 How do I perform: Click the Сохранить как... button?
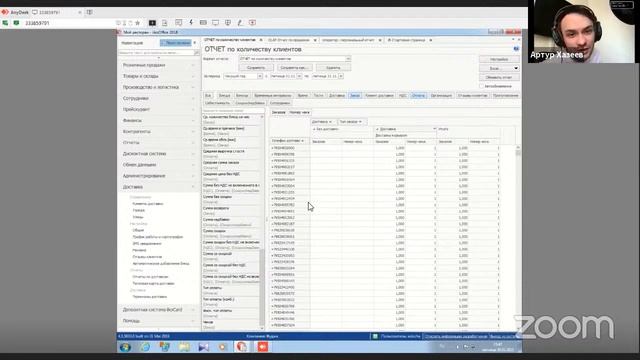pos(294,68)
